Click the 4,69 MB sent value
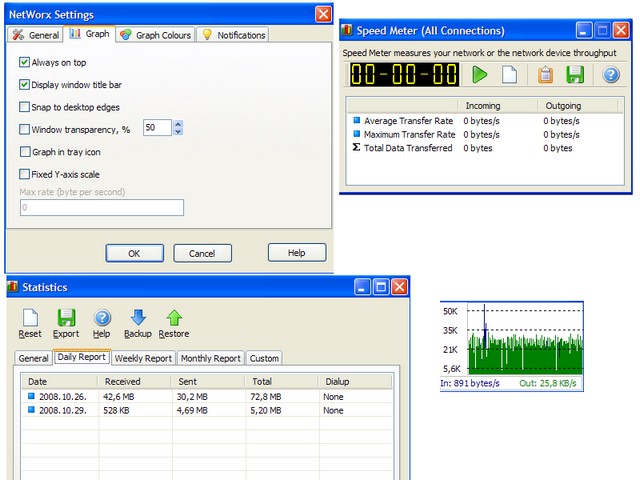The image size is (640, 480). coord(192,410)
